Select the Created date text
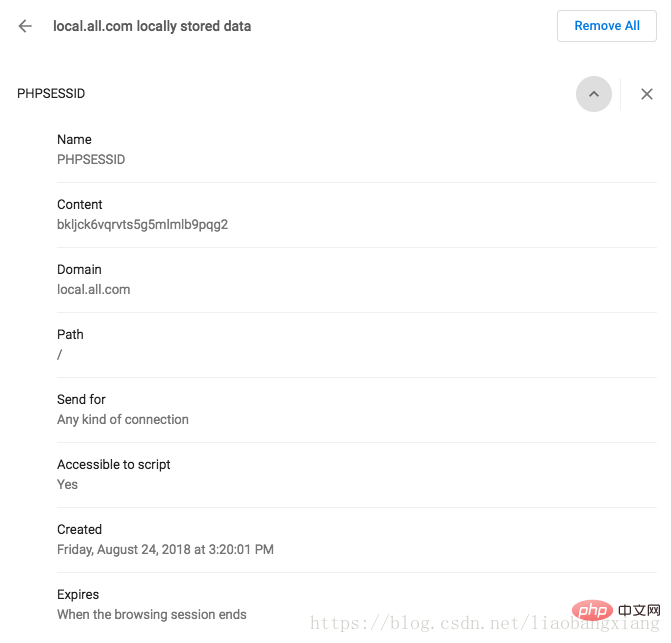Image resolution: width=671 pixels, height=643 pixels. (165, 549)
